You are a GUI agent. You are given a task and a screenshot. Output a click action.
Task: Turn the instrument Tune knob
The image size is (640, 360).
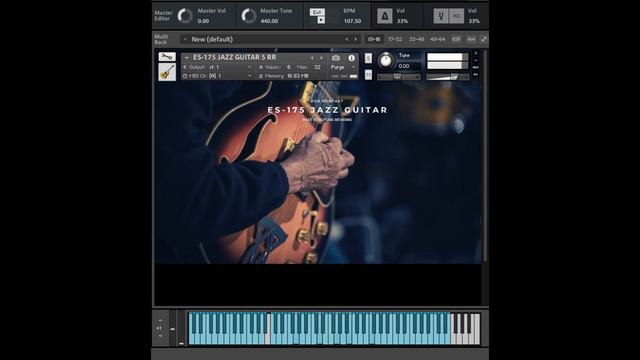coord(386,60)
